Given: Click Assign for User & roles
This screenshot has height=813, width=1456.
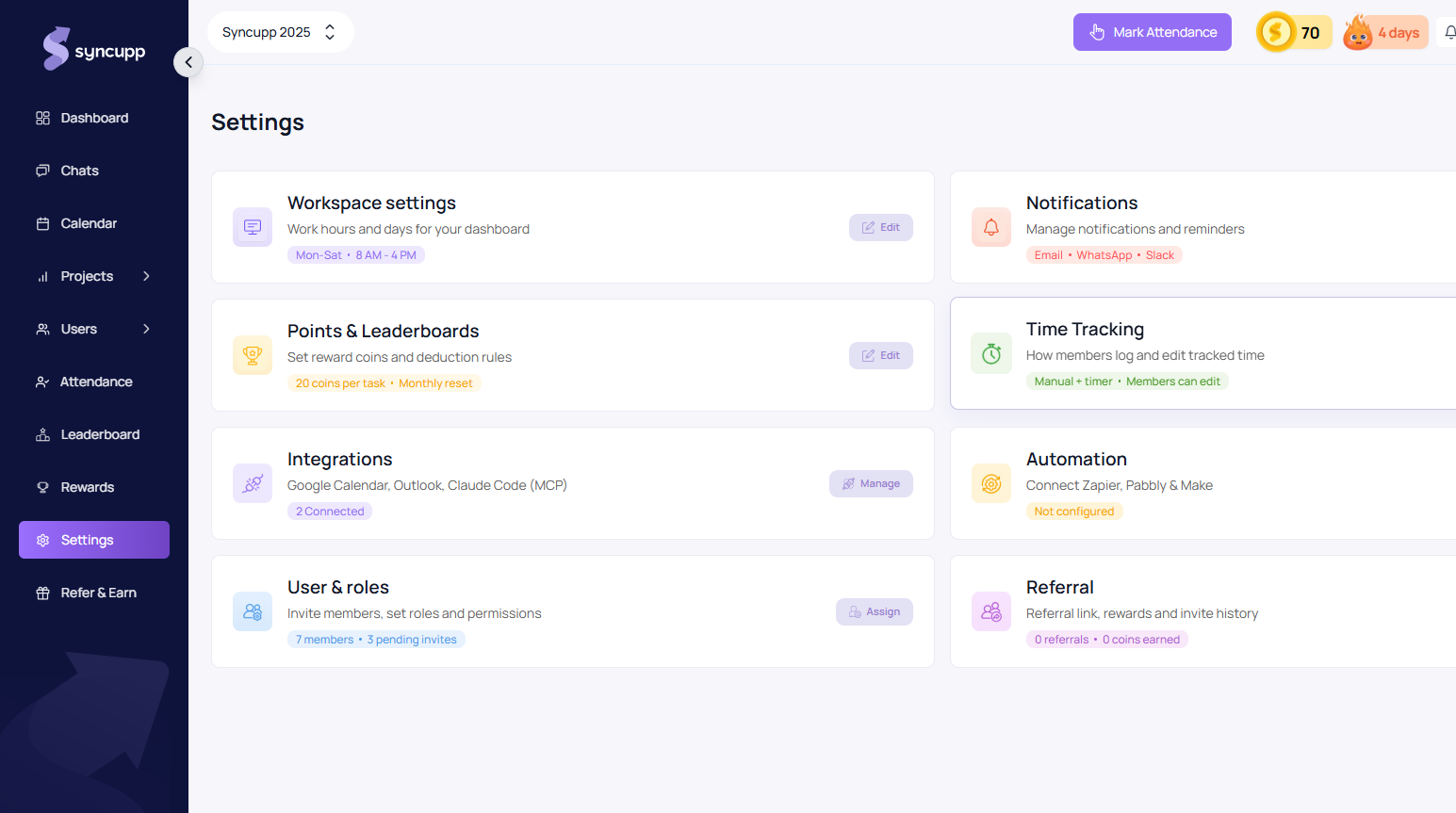Looking at the screenshot, I should [875, 611].
